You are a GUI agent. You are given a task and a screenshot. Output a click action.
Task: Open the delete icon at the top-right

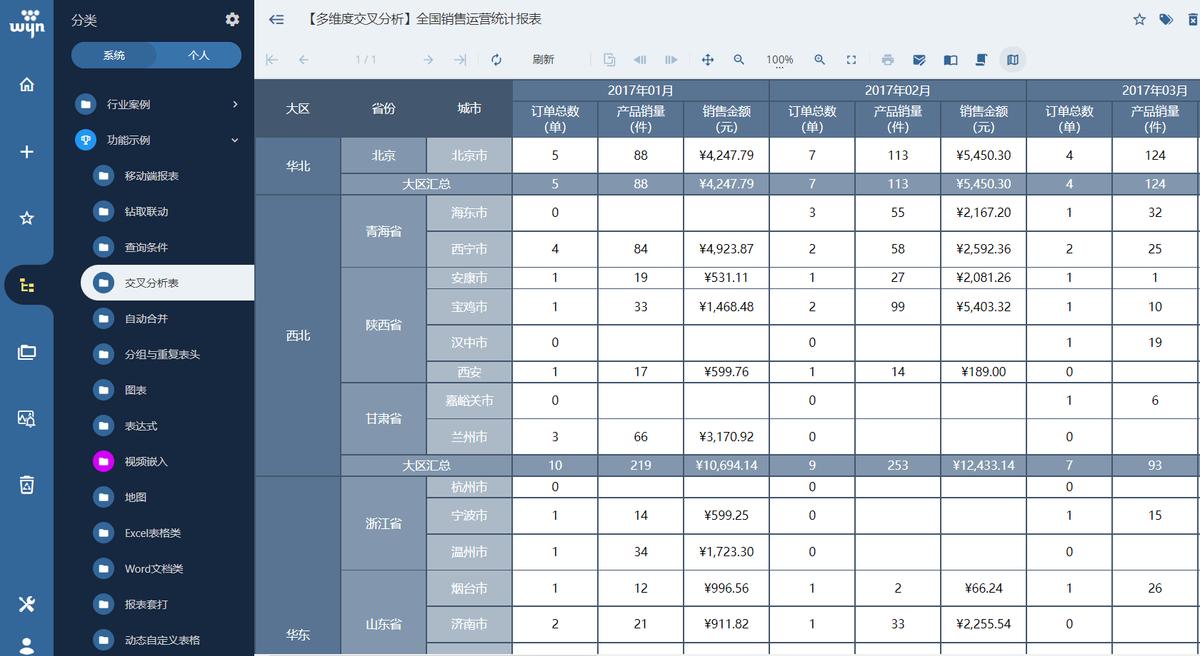coord(1191,19)
